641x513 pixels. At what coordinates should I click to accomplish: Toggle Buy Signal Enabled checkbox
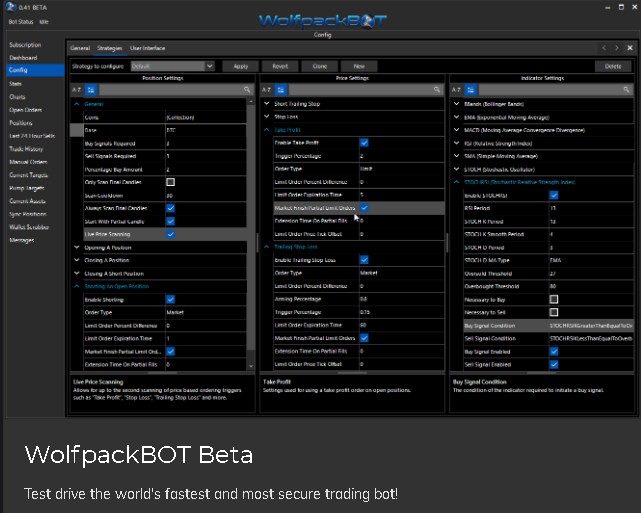click(x=554, y=352)
